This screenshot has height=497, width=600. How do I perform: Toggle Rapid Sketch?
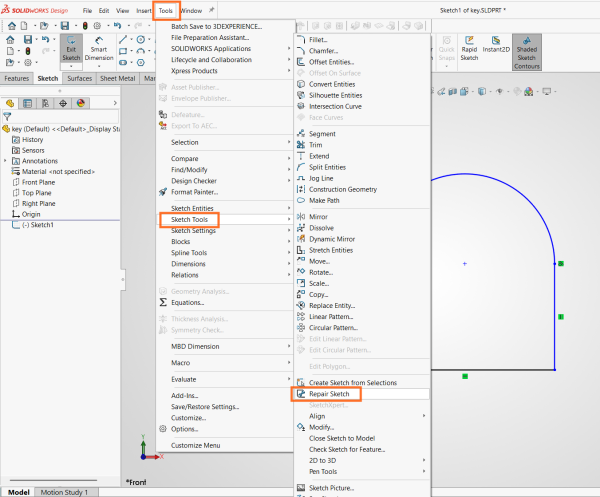(469, 49)
